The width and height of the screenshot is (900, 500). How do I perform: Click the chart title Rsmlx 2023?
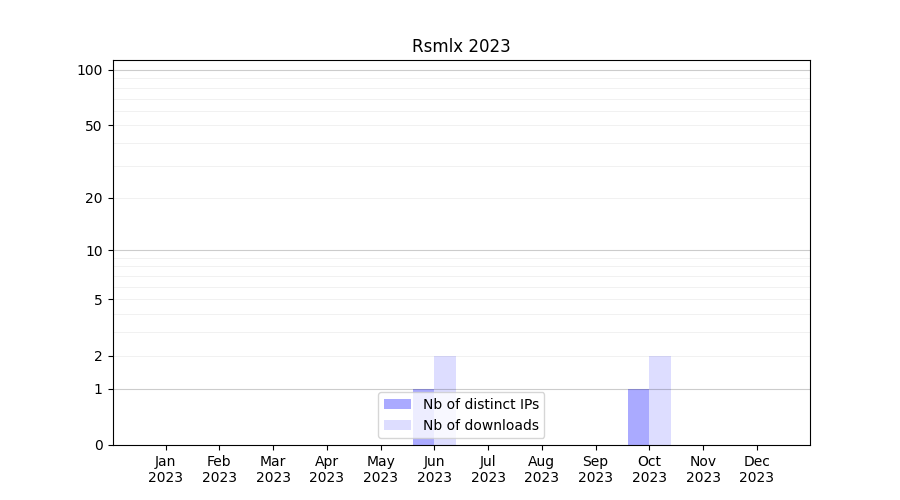click(x=461, y=46)
